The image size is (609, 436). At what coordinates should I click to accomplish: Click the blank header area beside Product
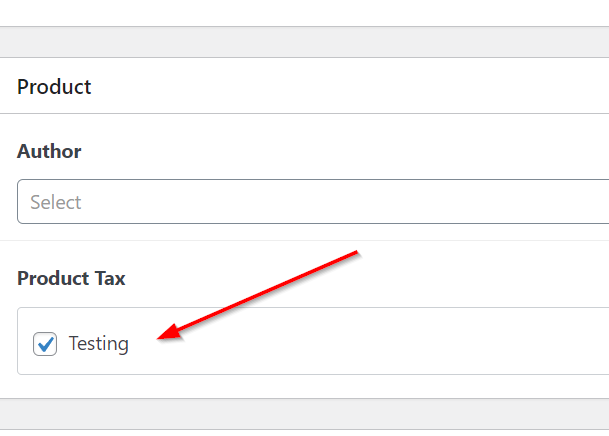(x=350, y=87)
